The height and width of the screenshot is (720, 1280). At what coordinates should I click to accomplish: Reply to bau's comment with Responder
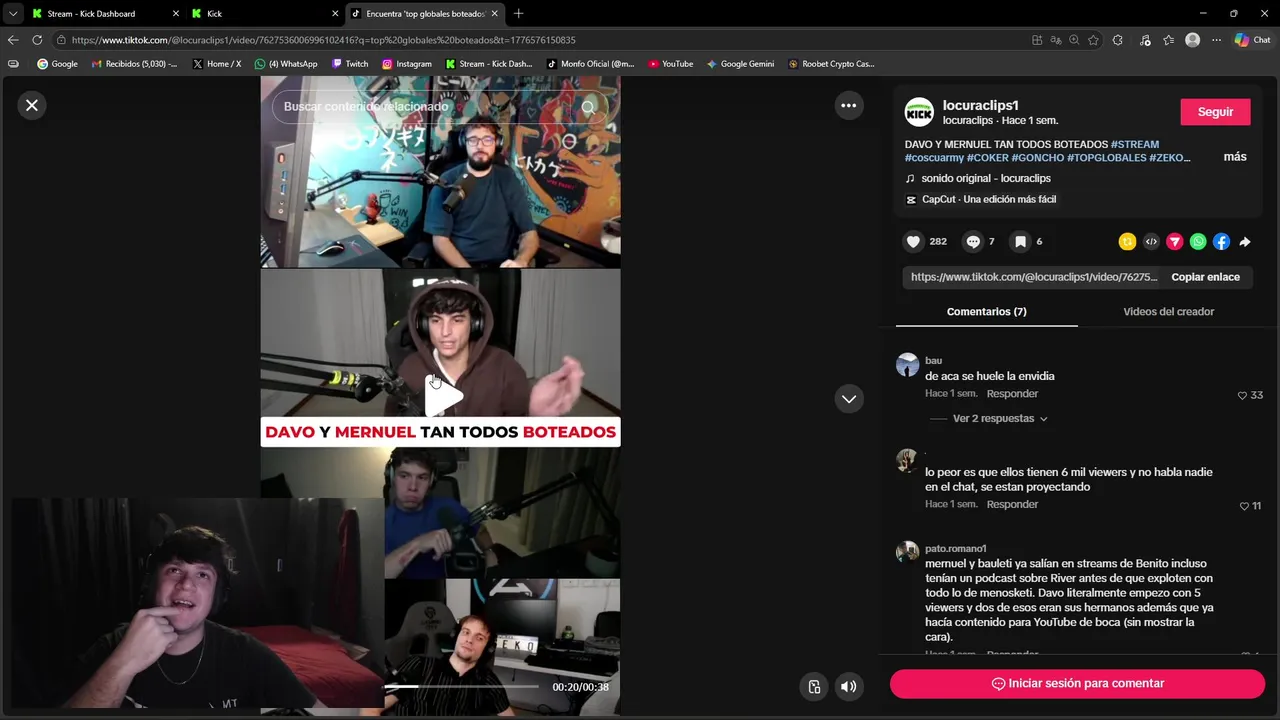tap(1012, 394)
